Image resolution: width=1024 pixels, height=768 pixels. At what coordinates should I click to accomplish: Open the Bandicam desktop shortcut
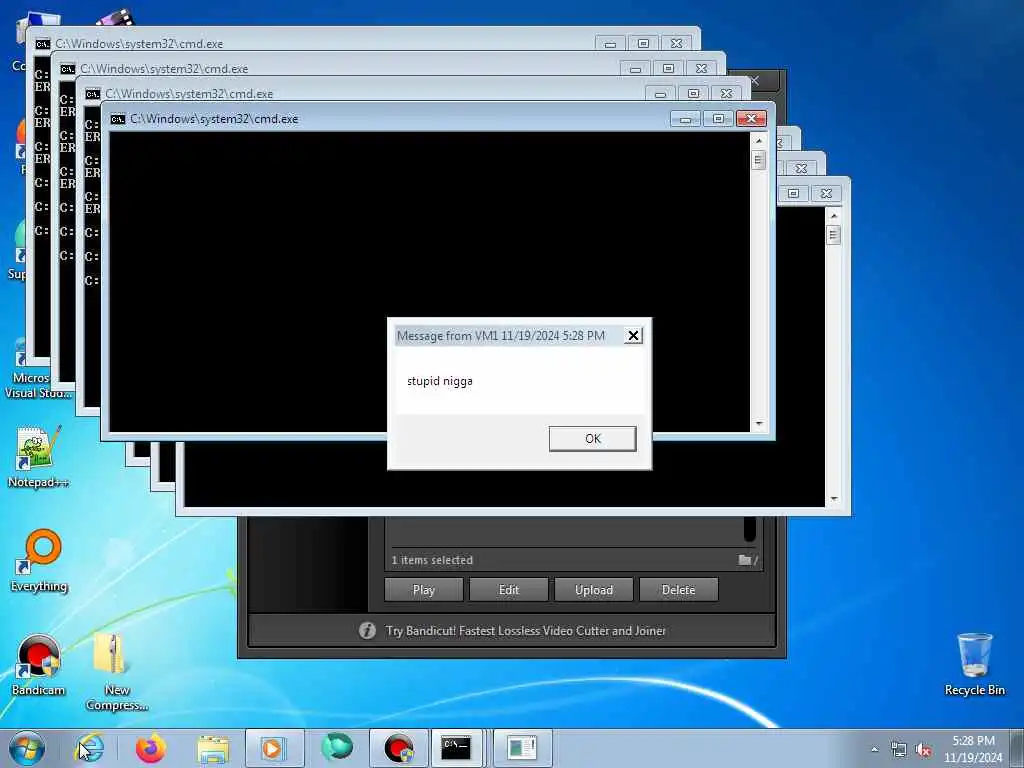39,665
